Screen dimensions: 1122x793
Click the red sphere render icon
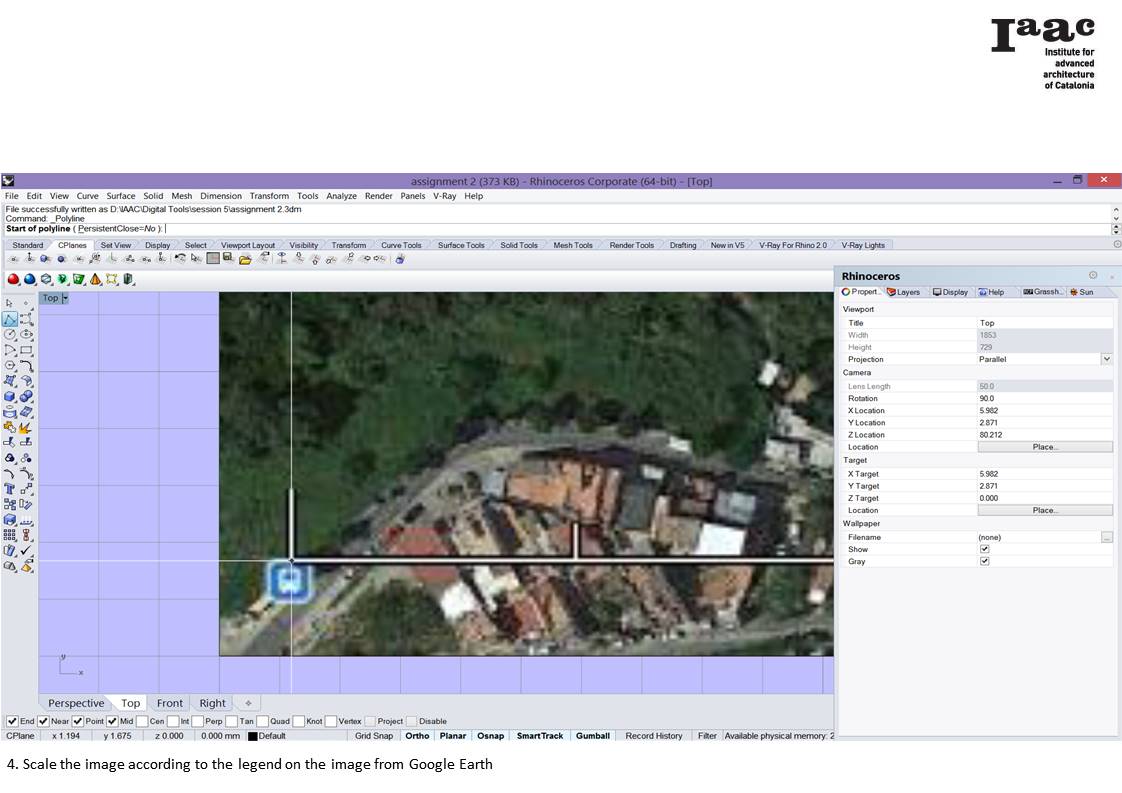(14, 279)
